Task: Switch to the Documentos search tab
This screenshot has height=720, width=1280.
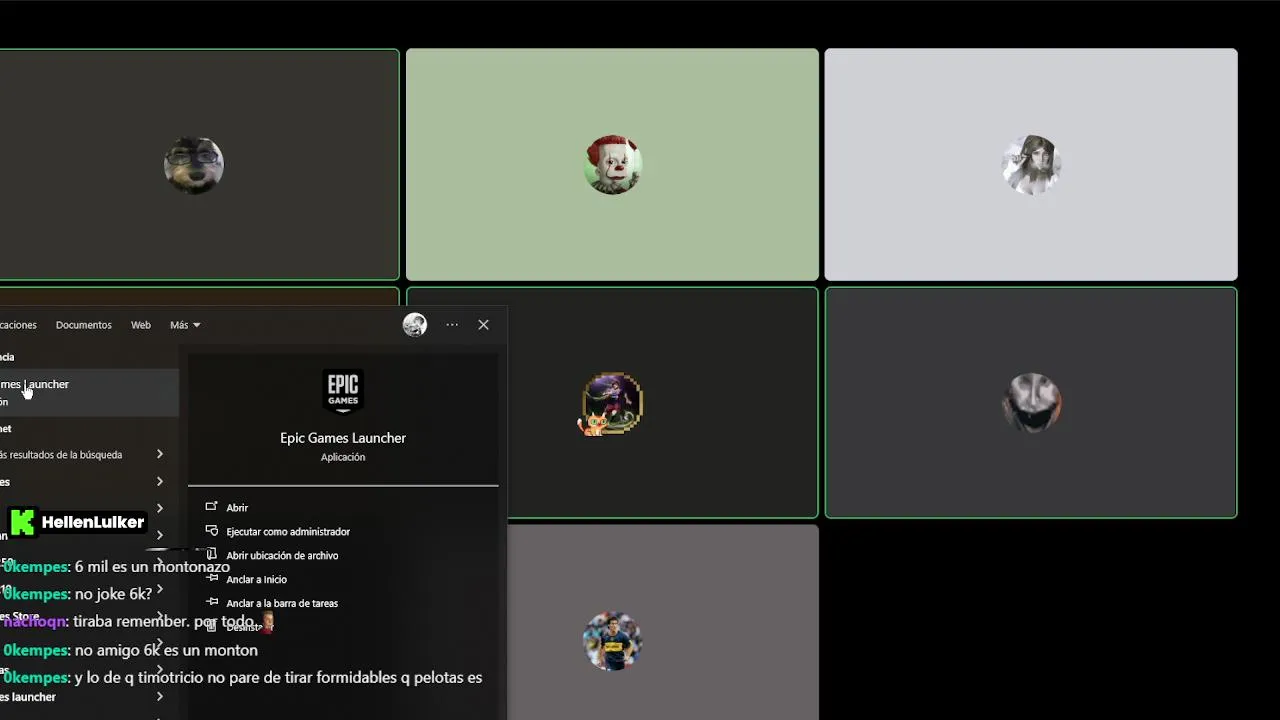Action: (84, 325)
